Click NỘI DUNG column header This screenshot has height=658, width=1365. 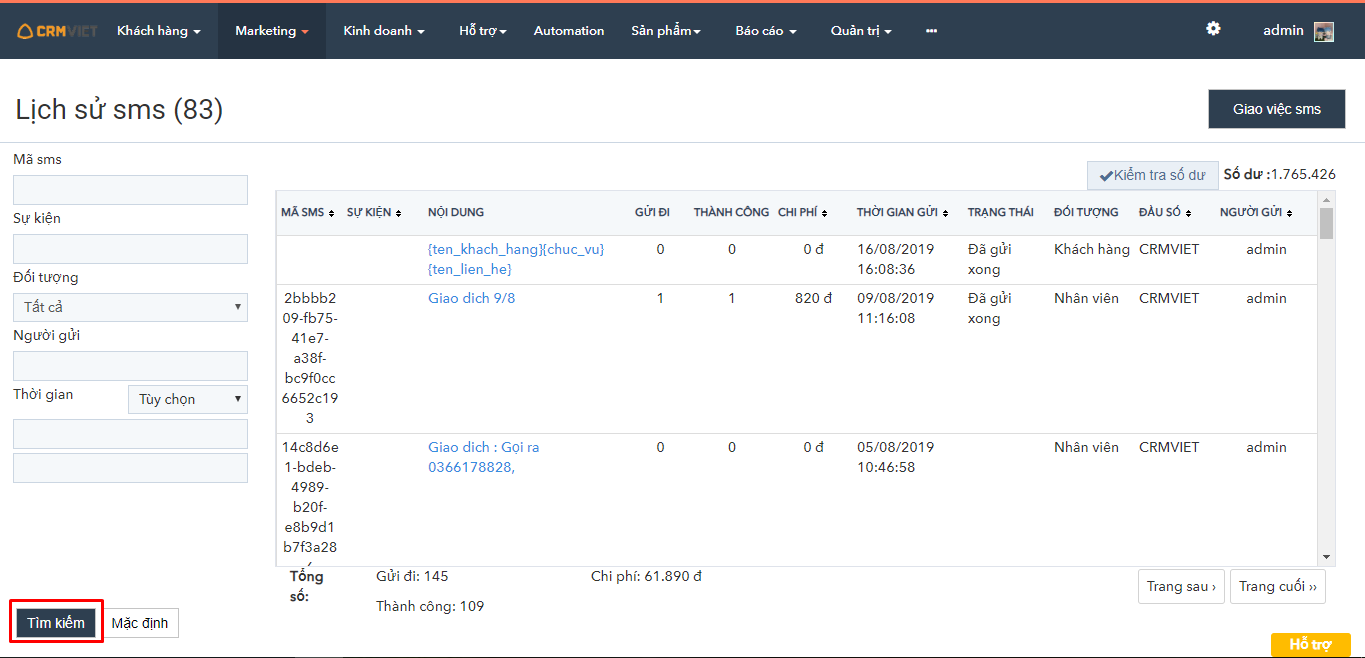pos(456,213)
